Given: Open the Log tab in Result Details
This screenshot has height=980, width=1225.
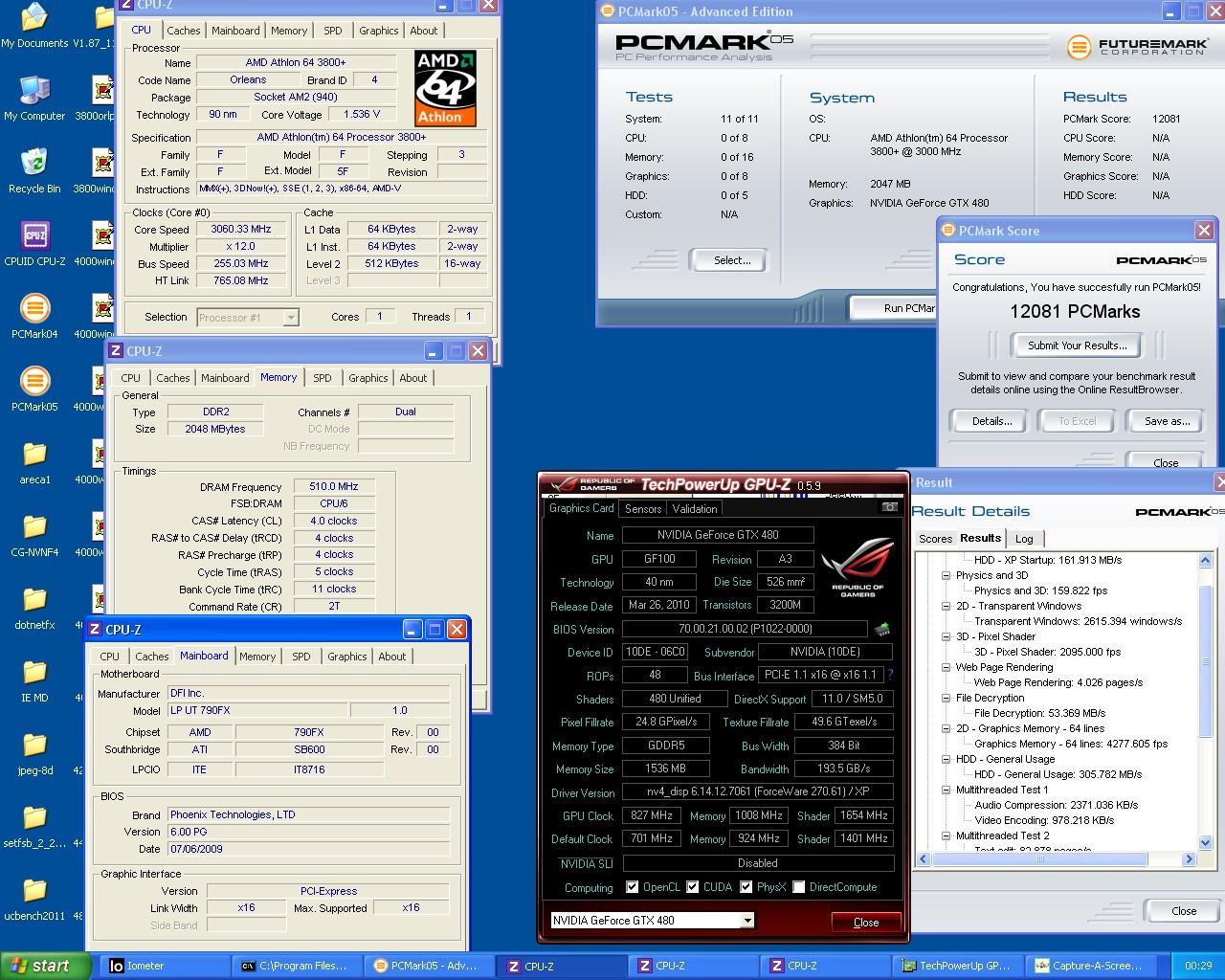Looking at the screenshot, I should 1024,539.
